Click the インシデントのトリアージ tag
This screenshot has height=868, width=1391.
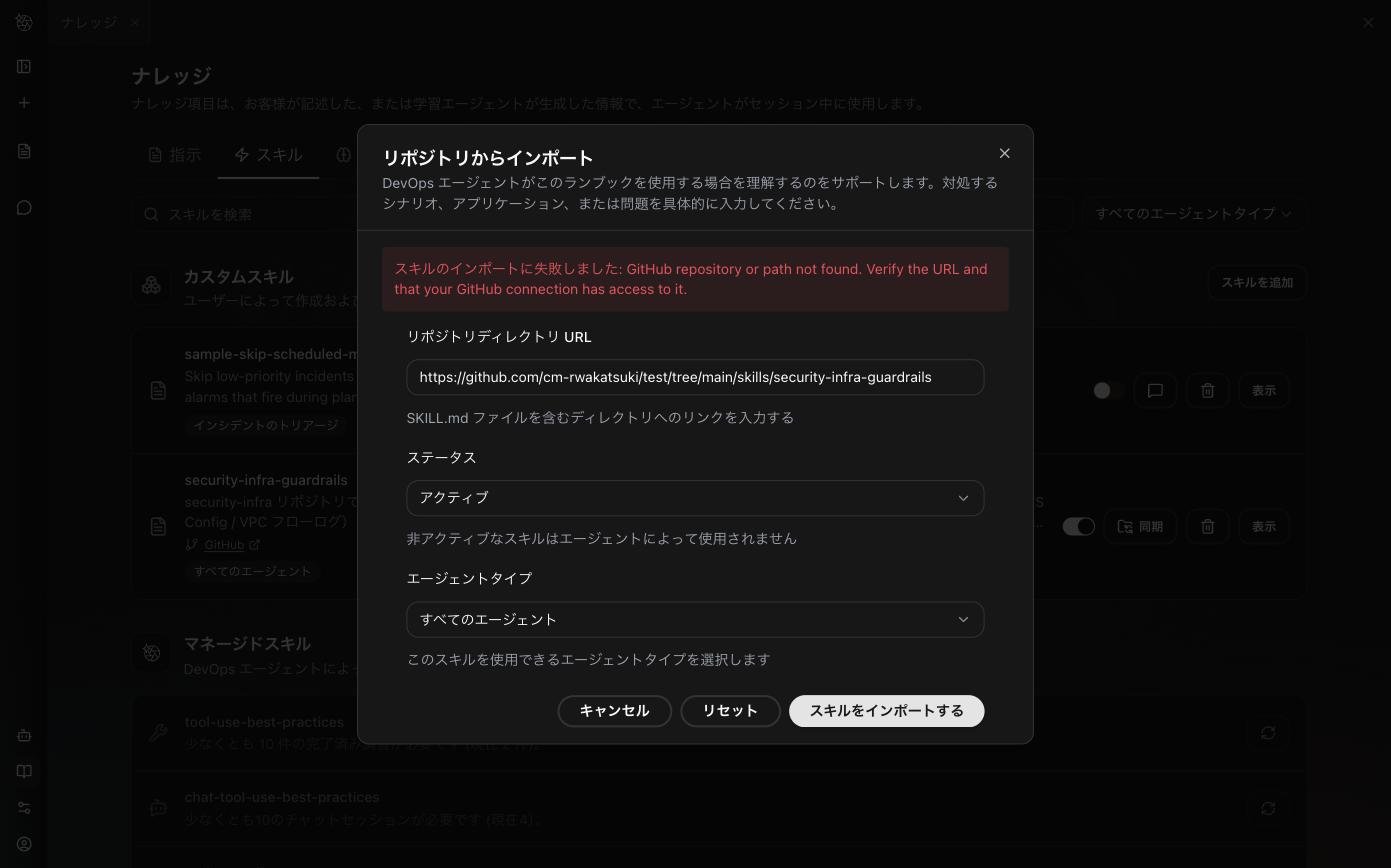(x=266, y=425)
